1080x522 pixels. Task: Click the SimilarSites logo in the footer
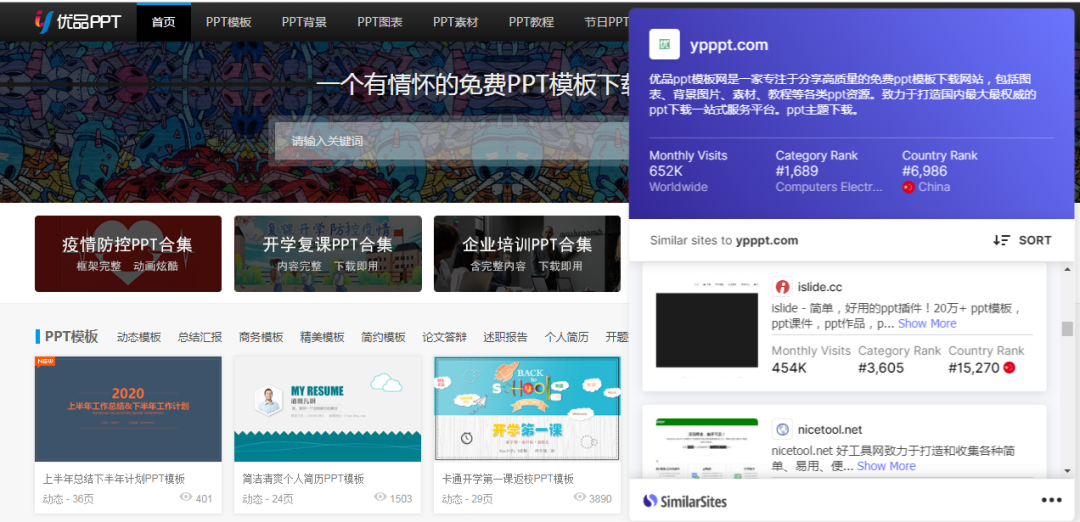point(685,501)
